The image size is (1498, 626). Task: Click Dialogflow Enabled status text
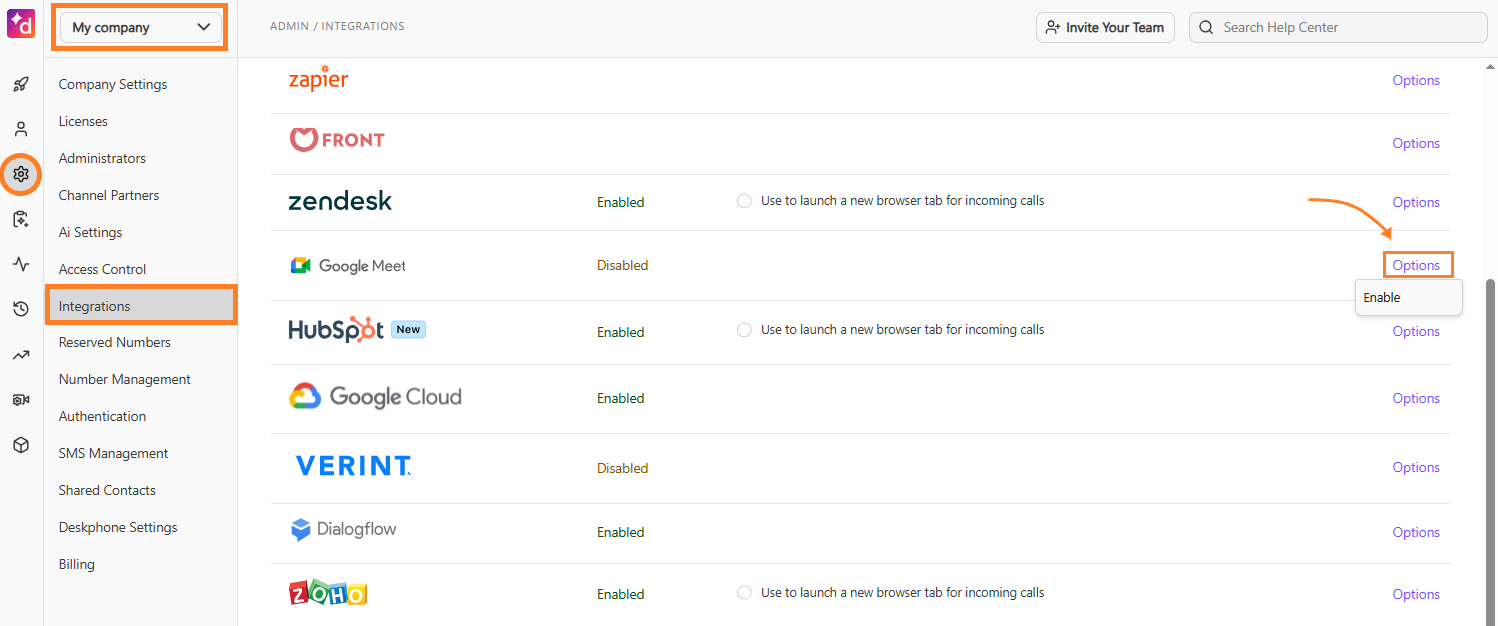[x=621, y=532]
